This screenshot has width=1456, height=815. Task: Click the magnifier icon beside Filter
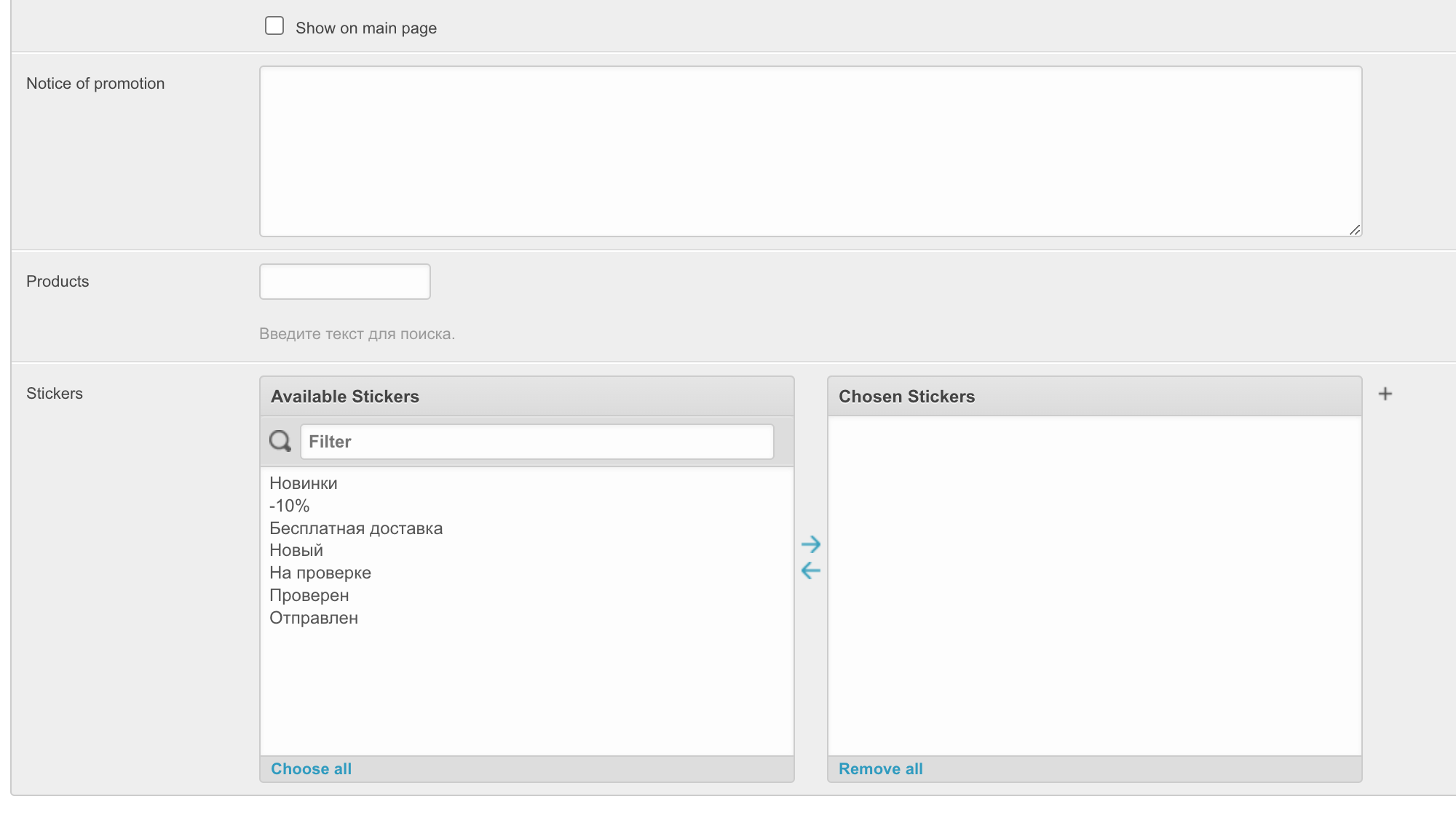pyautogui.click(x=280, y=441)
